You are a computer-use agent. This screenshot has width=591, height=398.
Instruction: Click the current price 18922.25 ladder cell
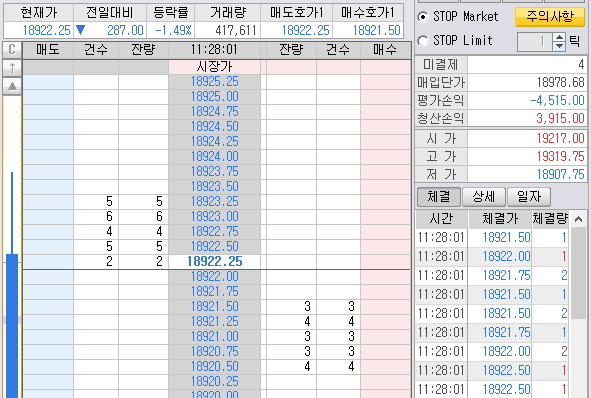point(214,262)
